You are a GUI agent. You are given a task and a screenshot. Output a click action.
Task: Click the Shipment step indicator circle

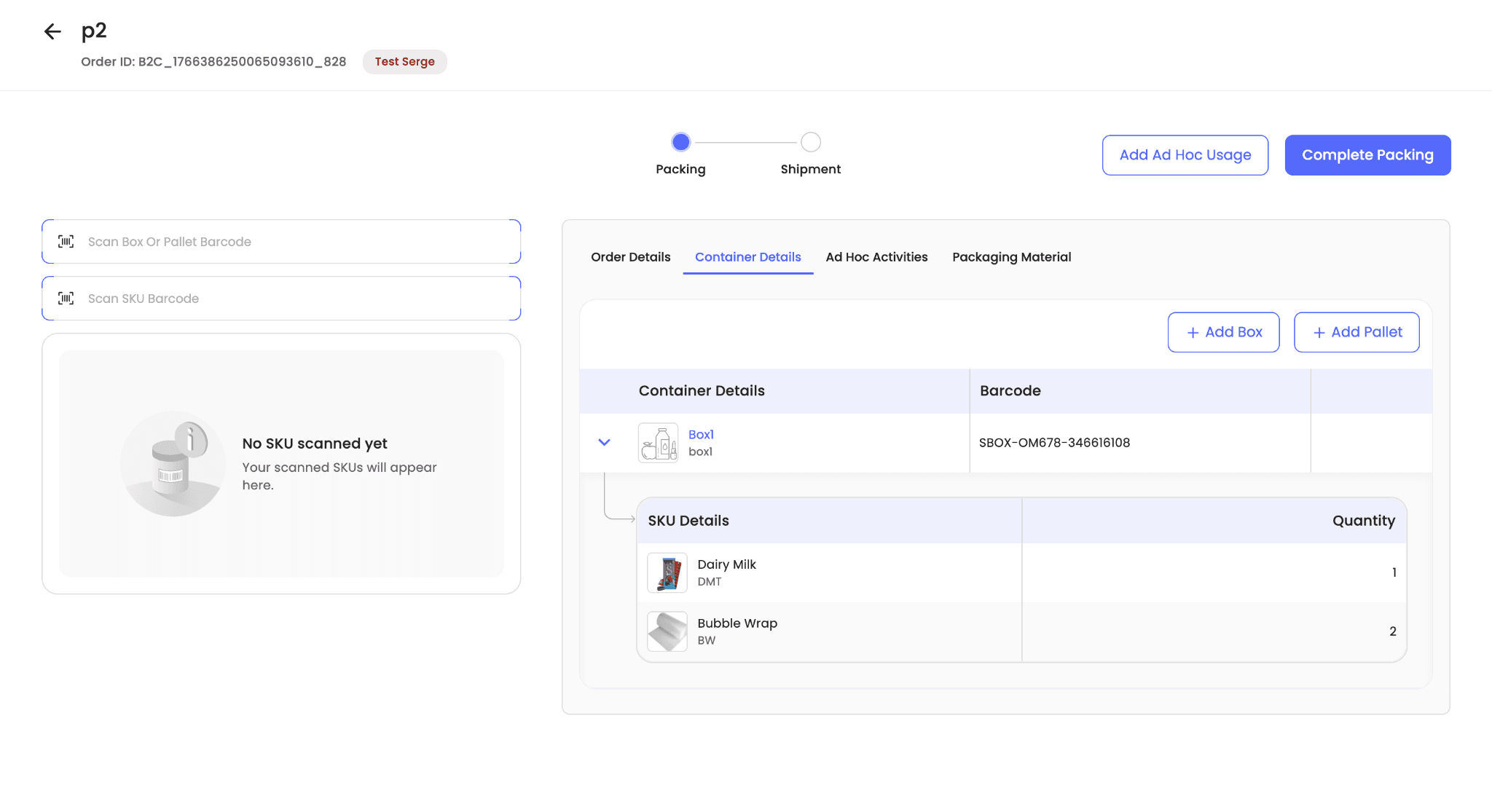pos(810,142)
